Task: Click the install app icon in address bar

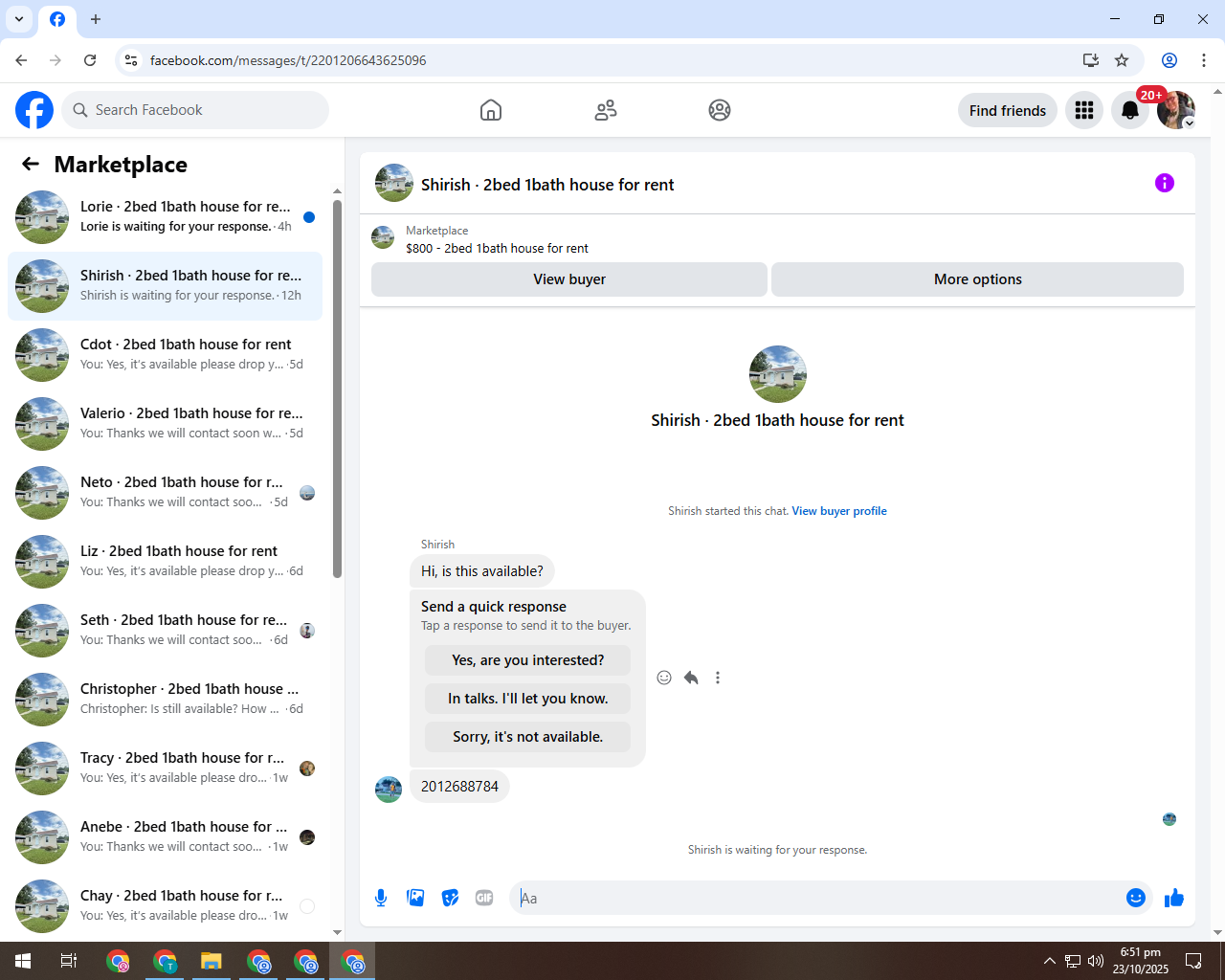Action: 1091,60
